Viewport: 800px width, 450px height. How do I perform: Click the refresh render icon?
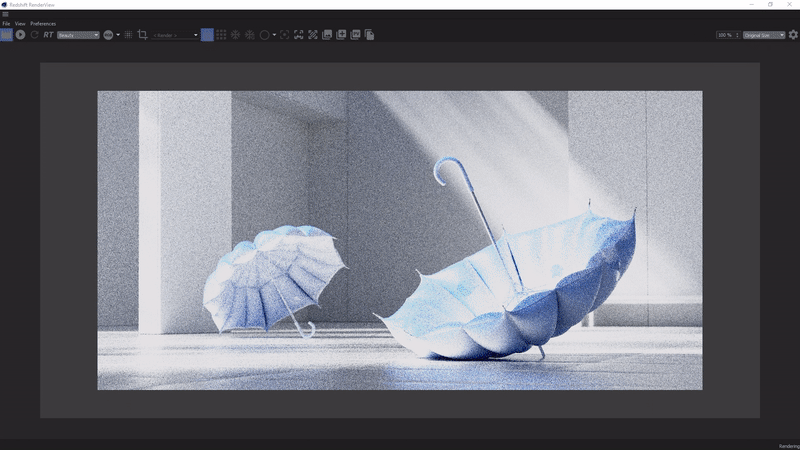coord(34,35)
